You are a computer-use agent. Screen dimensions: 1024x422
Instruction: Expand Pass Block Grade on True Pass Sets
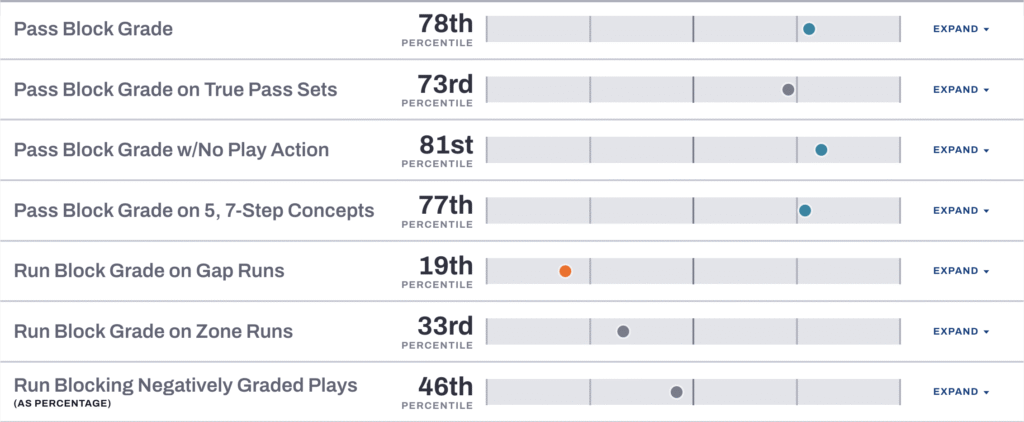point(960,90)
